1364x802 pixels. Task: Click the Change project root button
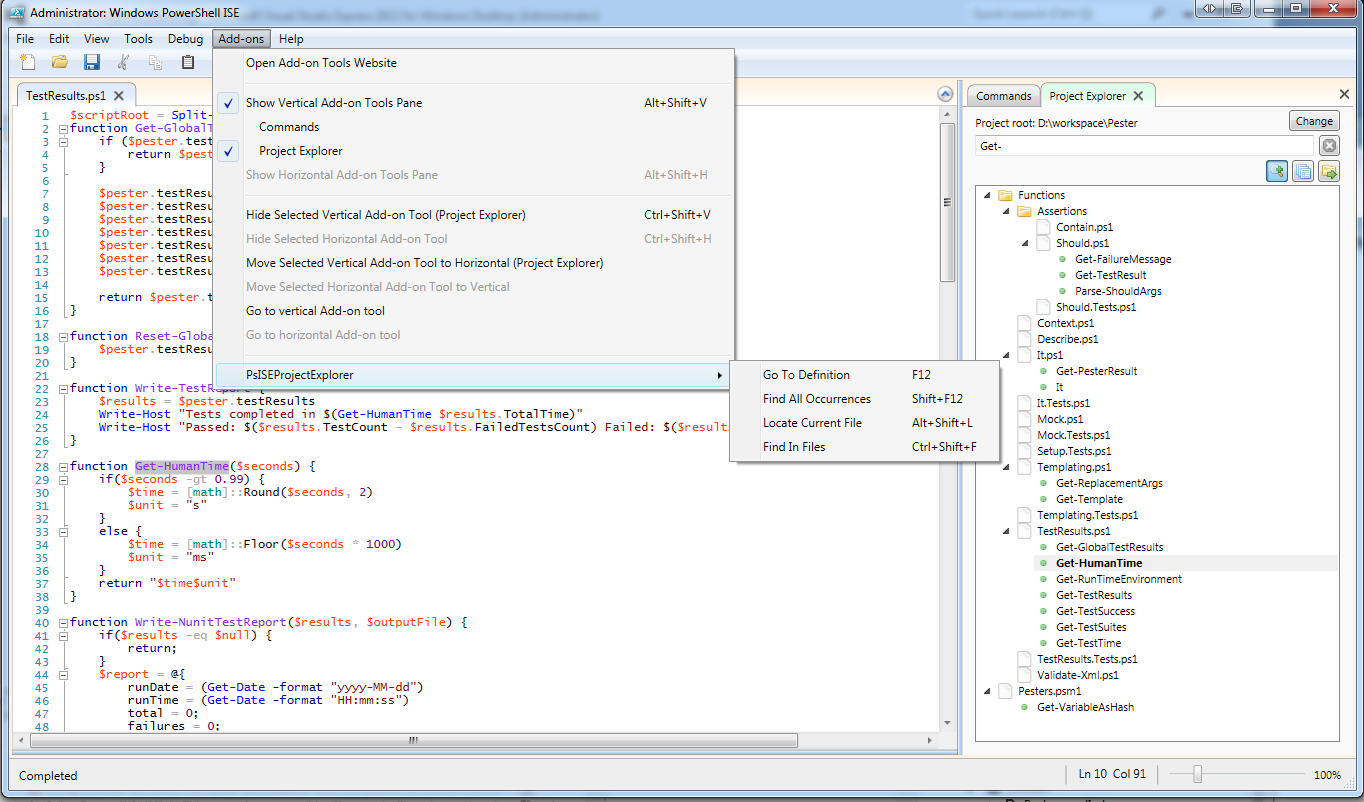coord(1314,121)
